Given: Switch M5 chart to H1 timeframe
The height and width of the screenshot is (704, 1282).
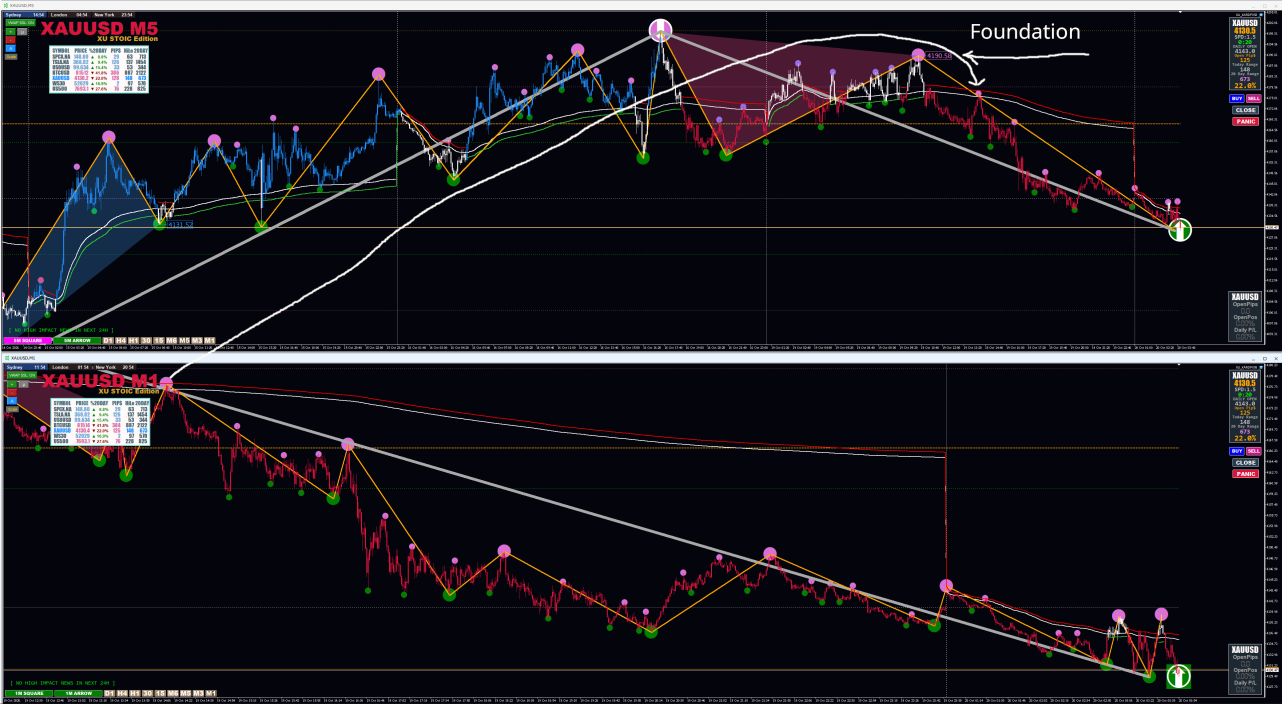Looking at the screenshot, I should click(133, 340).
